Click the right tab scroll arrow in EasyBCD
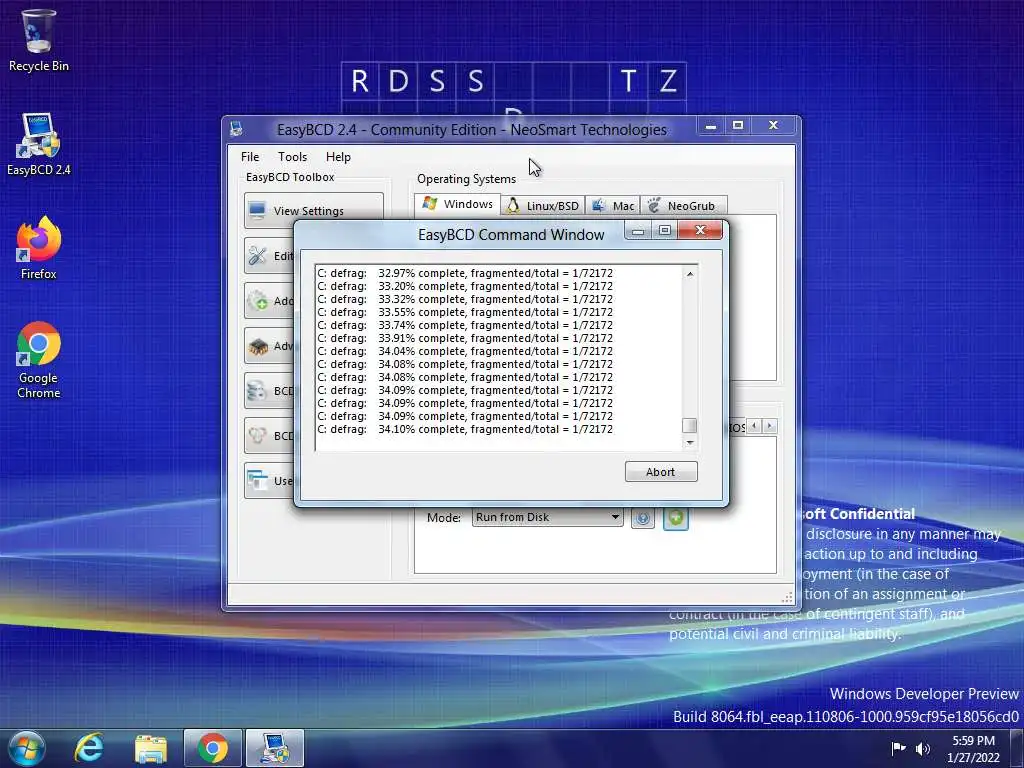 [769, 426]
